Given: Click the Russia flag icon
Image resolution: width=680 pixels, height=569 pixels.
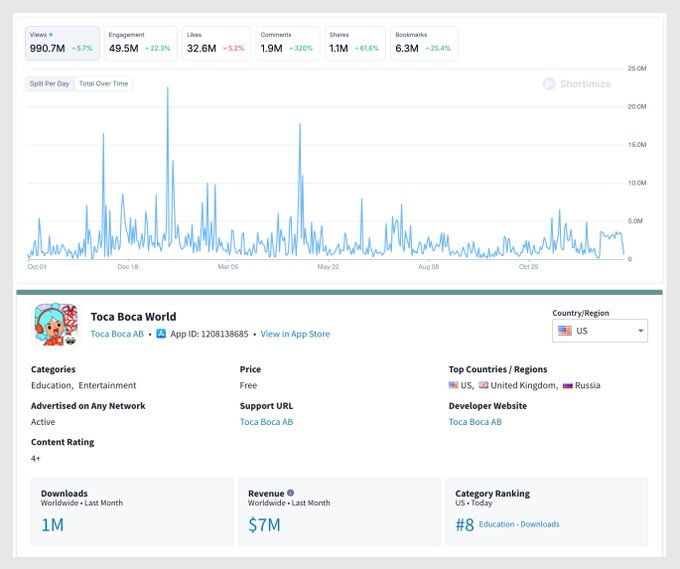Looking at the screenshot, I should point(567,385).
